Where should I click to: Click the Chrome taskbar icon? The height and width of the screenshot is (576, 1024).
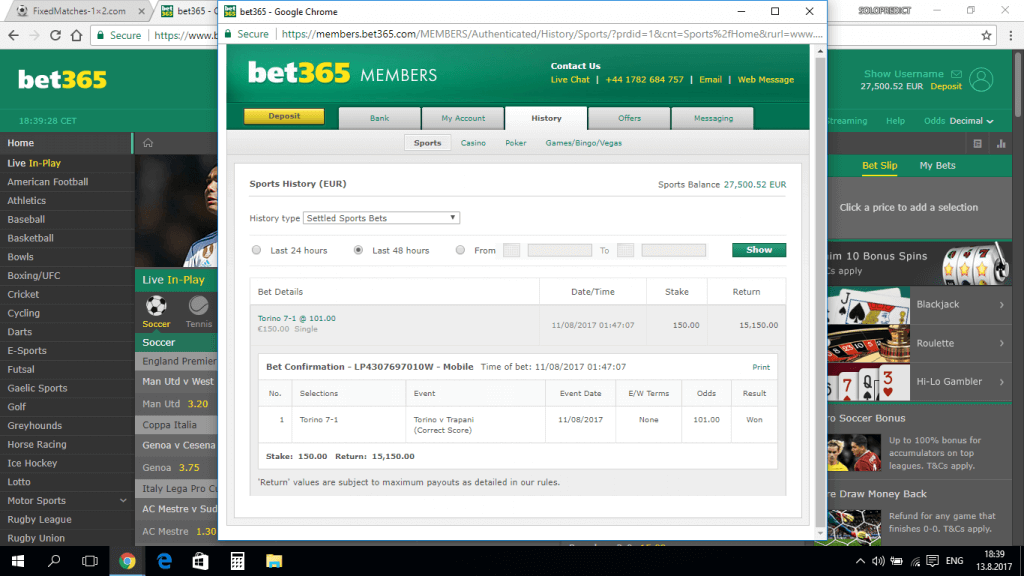pos(127,561)
